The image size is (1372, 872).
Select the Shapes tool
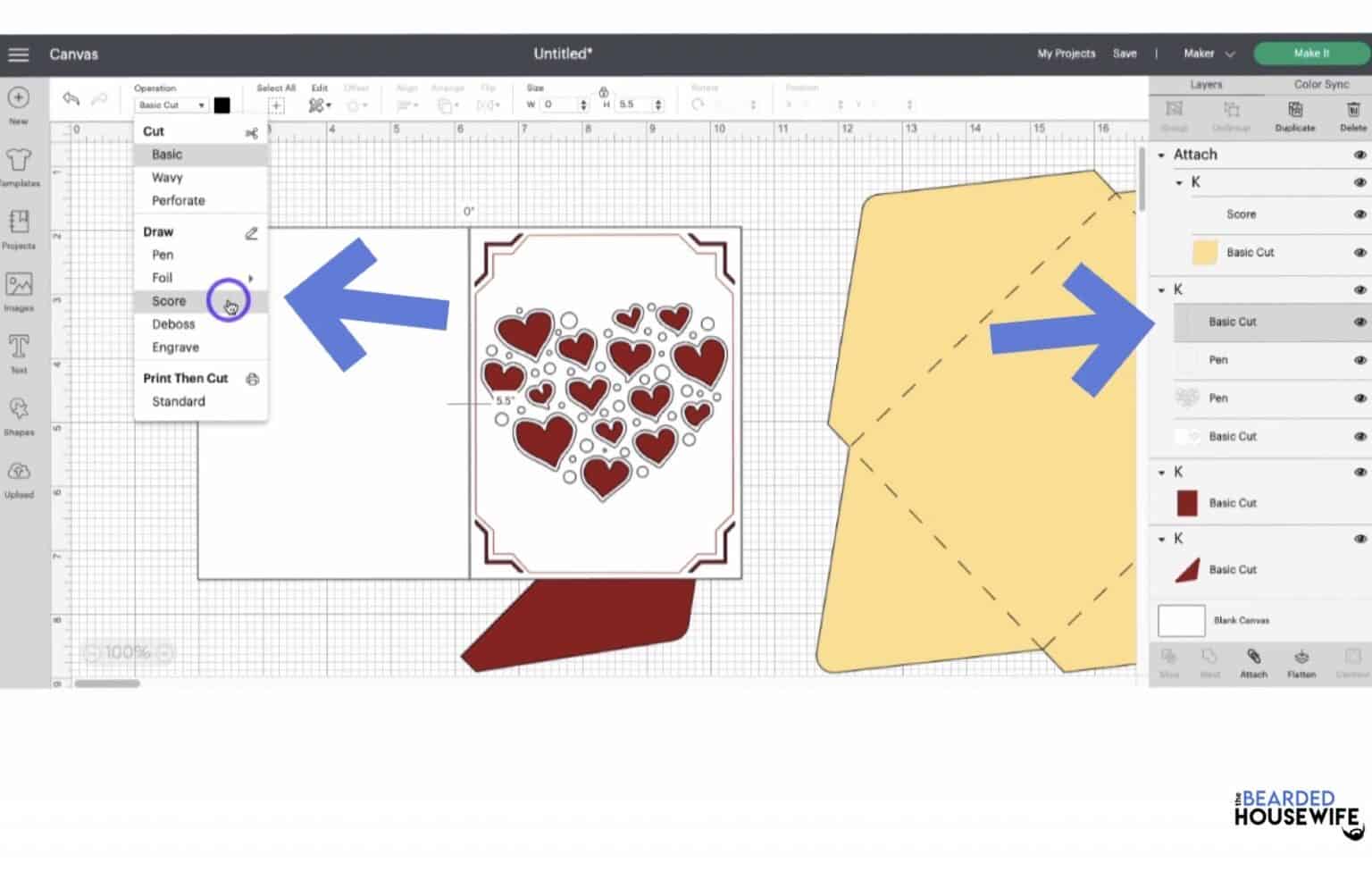(18, 413)
